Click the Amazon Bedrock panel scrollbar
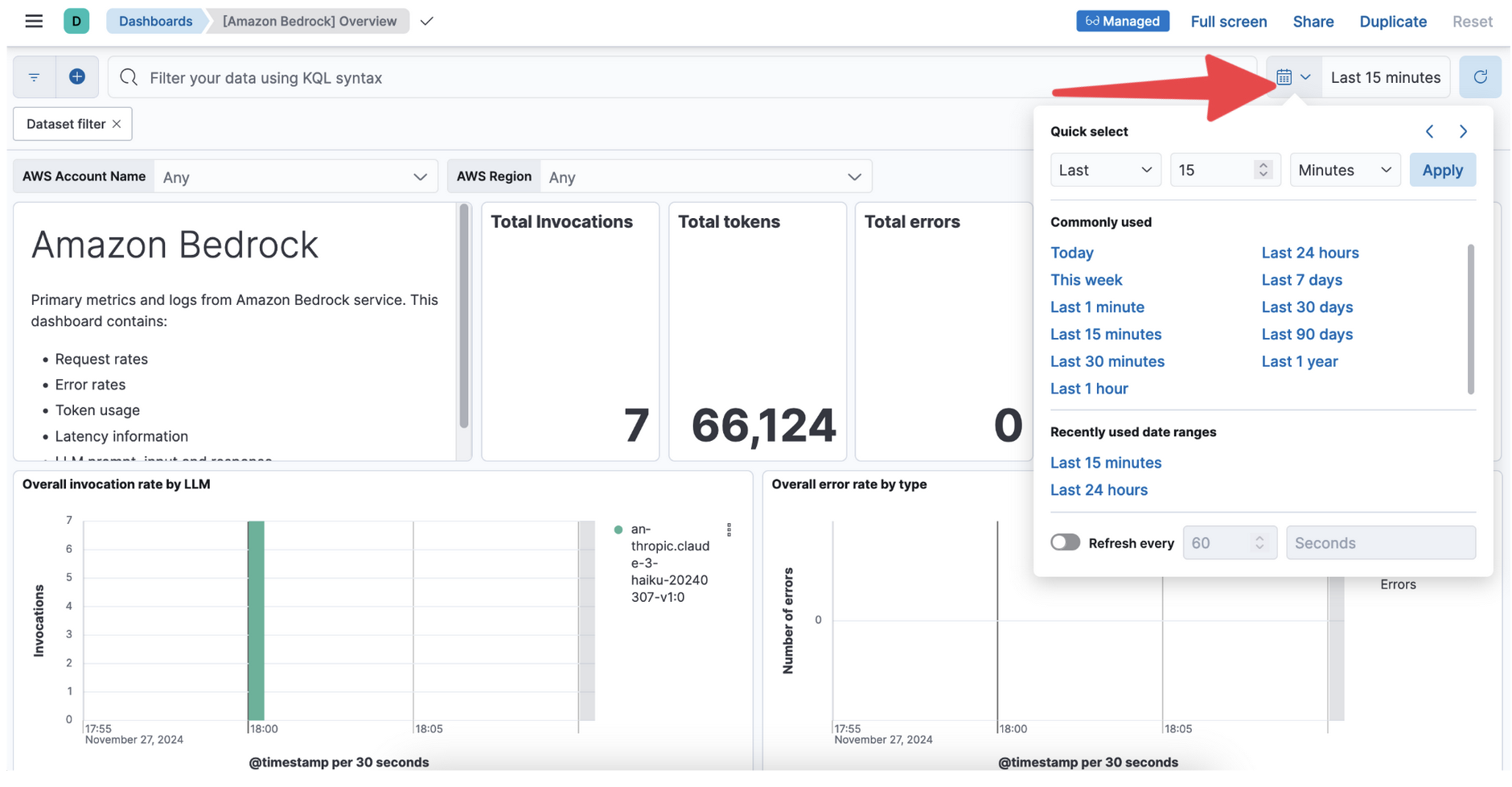Screen dimensions: 1512x787 click(x=464, y=315)
